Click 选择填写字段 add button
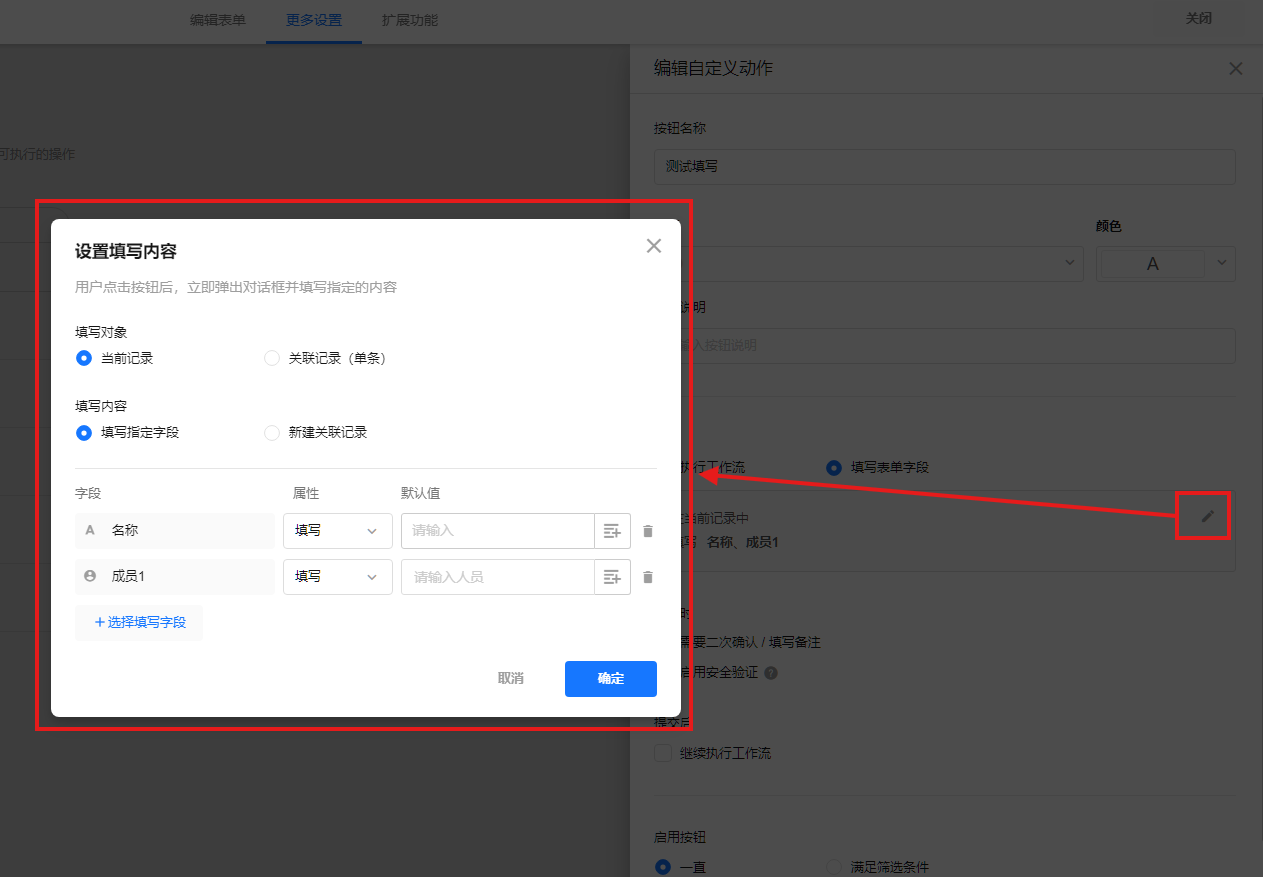The height and width of the screenshot is (877, 1263). point(139,622)
